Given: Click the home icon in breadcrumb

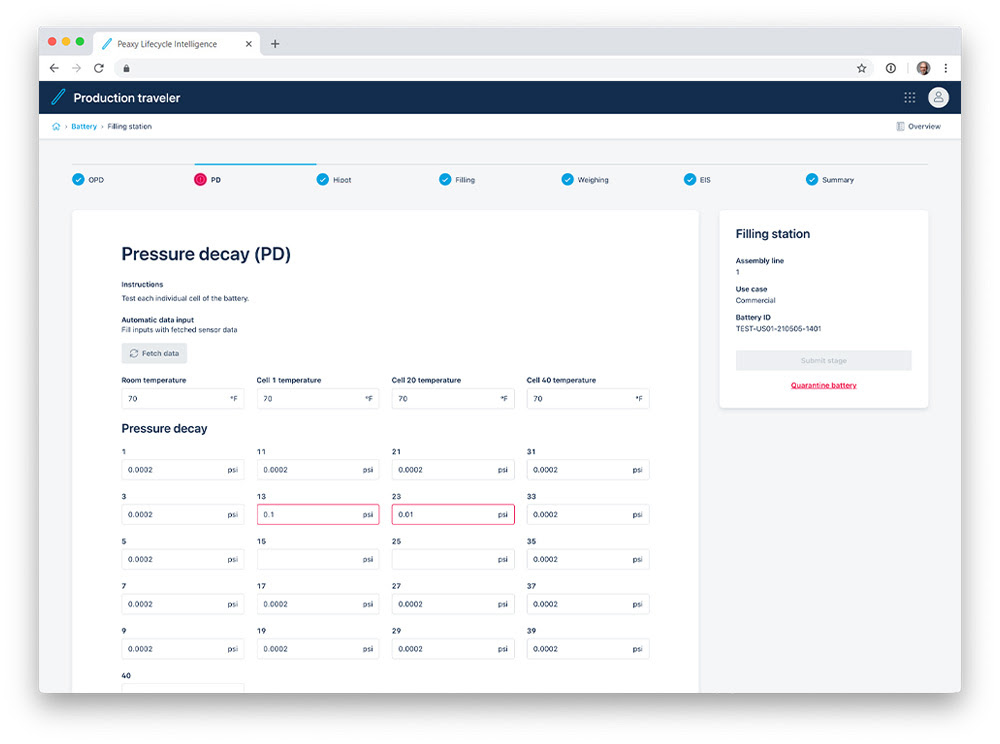Looking at the screenshot, I should [56, 127].
